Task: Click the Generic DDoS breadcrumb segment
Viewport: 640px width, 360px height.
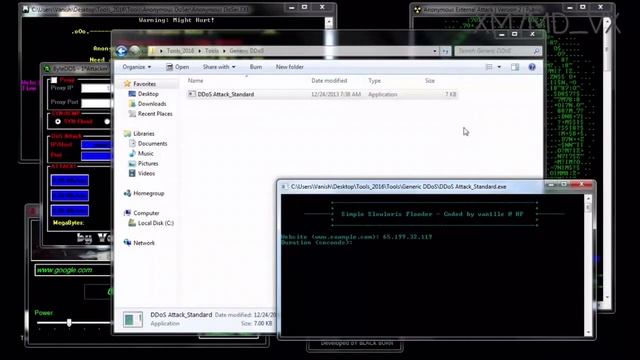Action: pyautogui.click(x=247, y=51)
